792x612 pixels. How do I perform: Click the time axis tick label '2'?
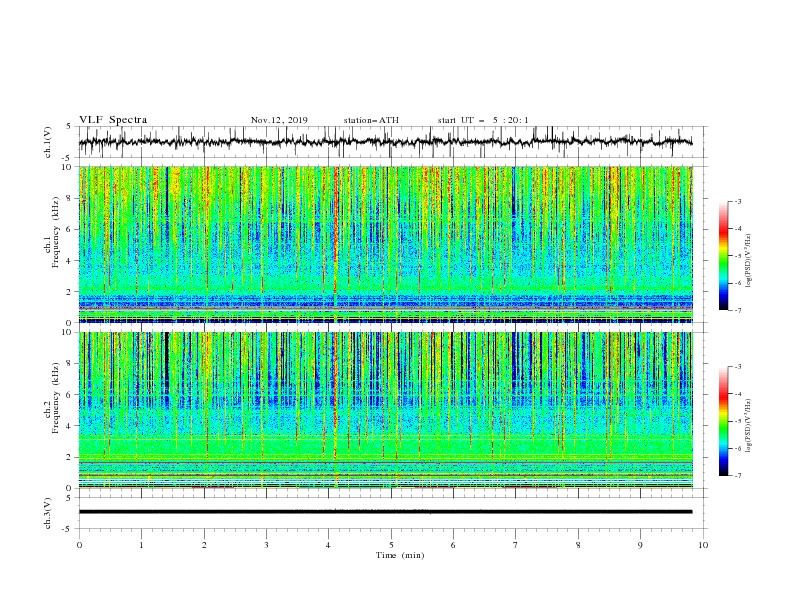tap(204, 545)
